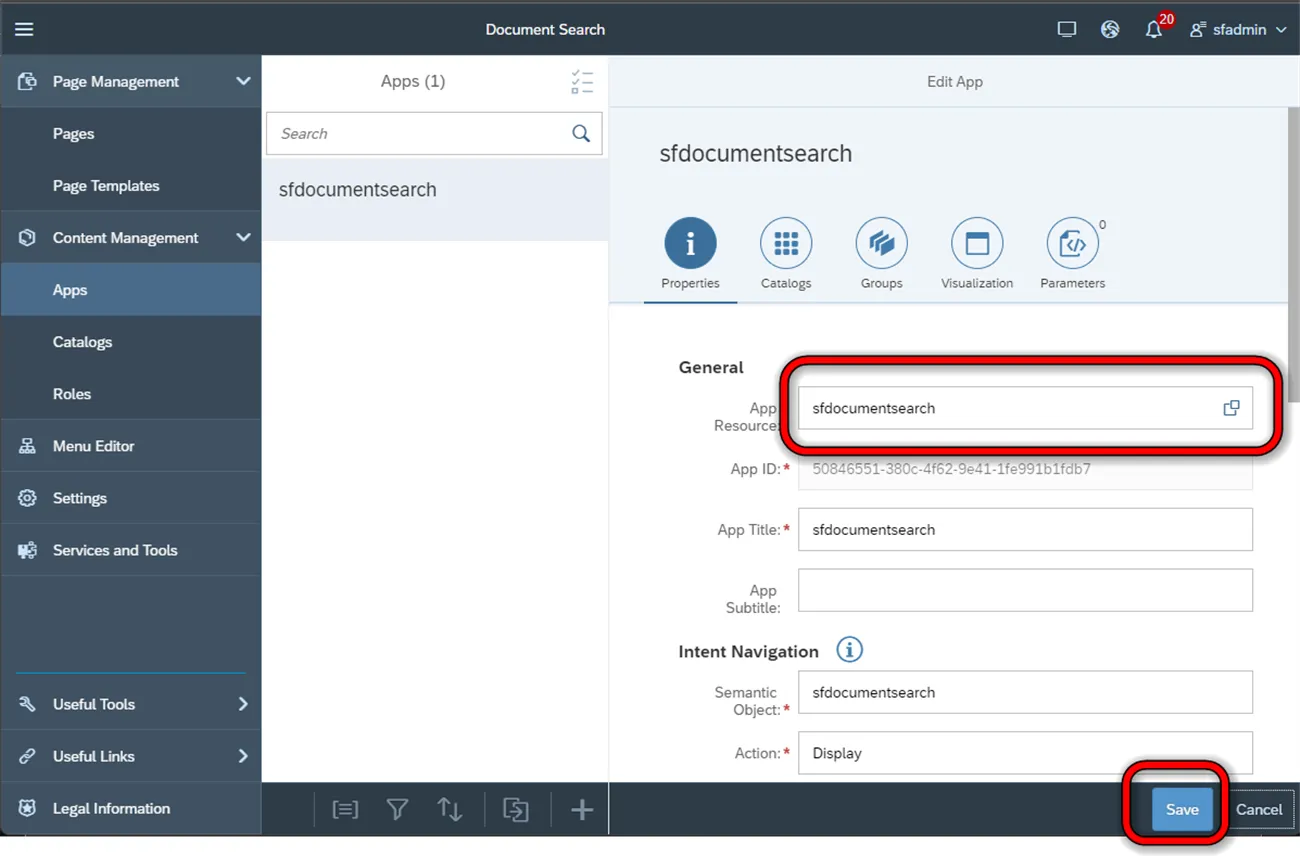Open the App Resource value help icon
The height and width of the screenshot is (856, 1300).
click(1231, 408)
